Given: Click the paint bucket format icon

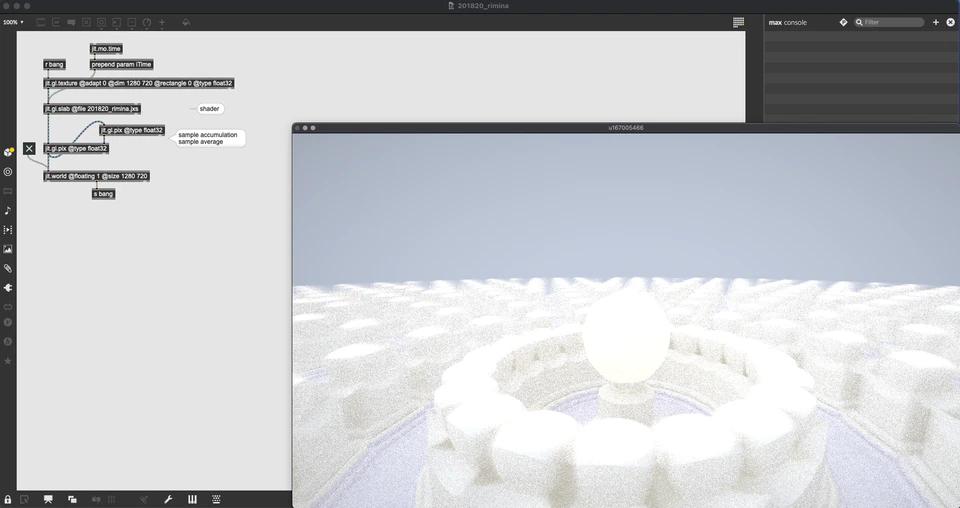Looking at the screenshot, I should tap(186, 22).
